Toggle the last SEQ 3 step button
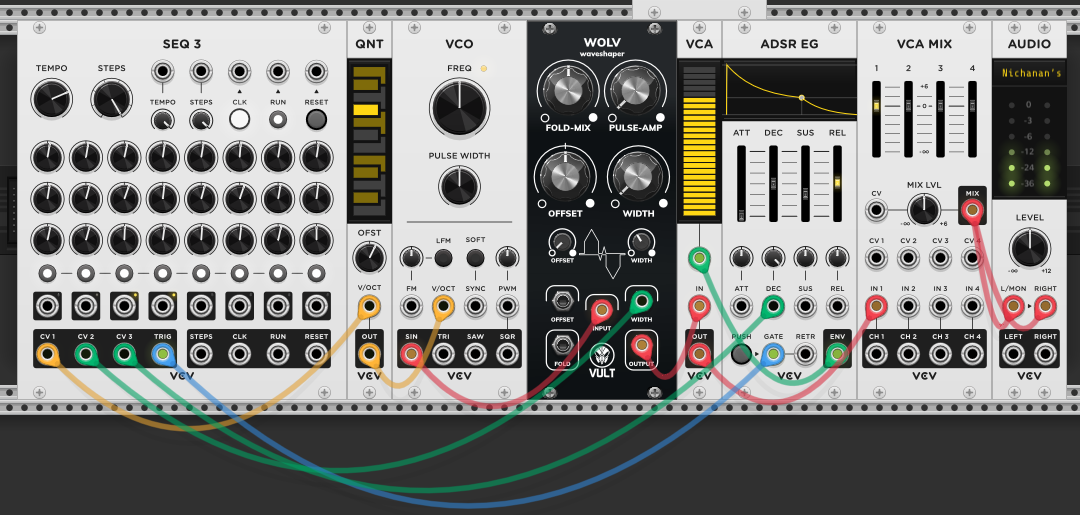The image size is (1080, 515). coord(316,273)
